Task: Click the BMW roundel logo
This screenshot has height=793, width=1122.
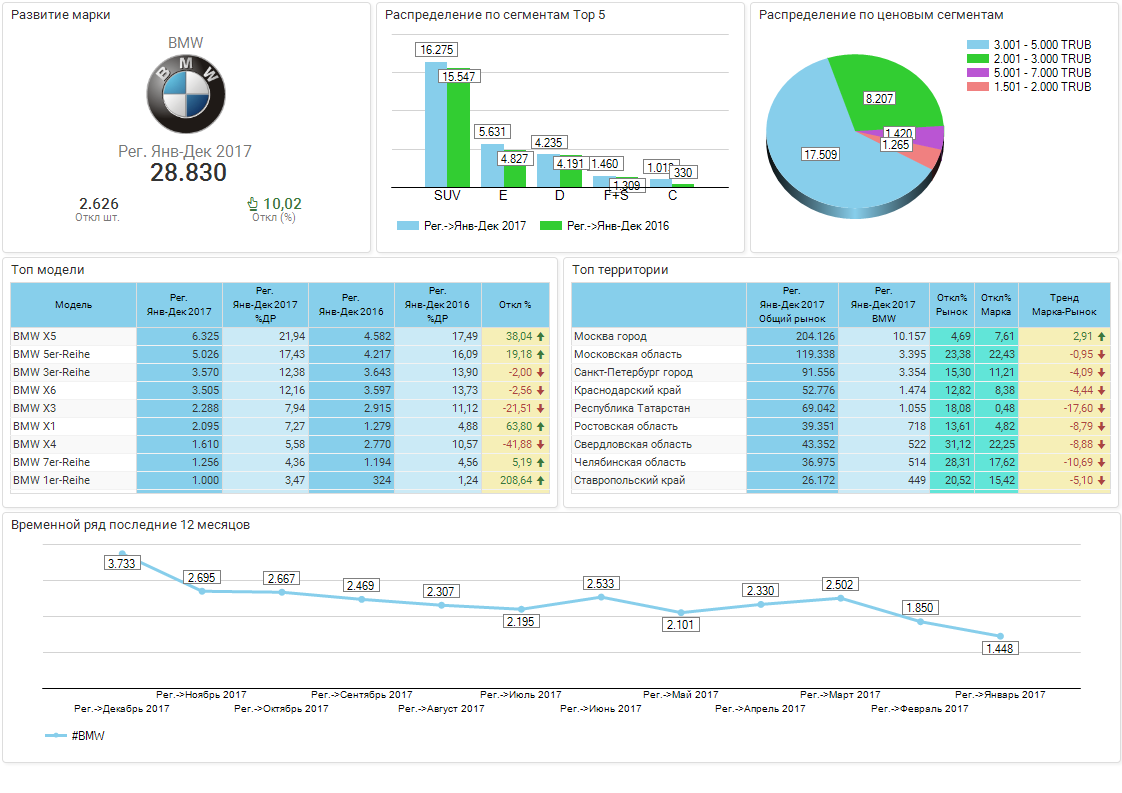Action: tap(186, 94)
